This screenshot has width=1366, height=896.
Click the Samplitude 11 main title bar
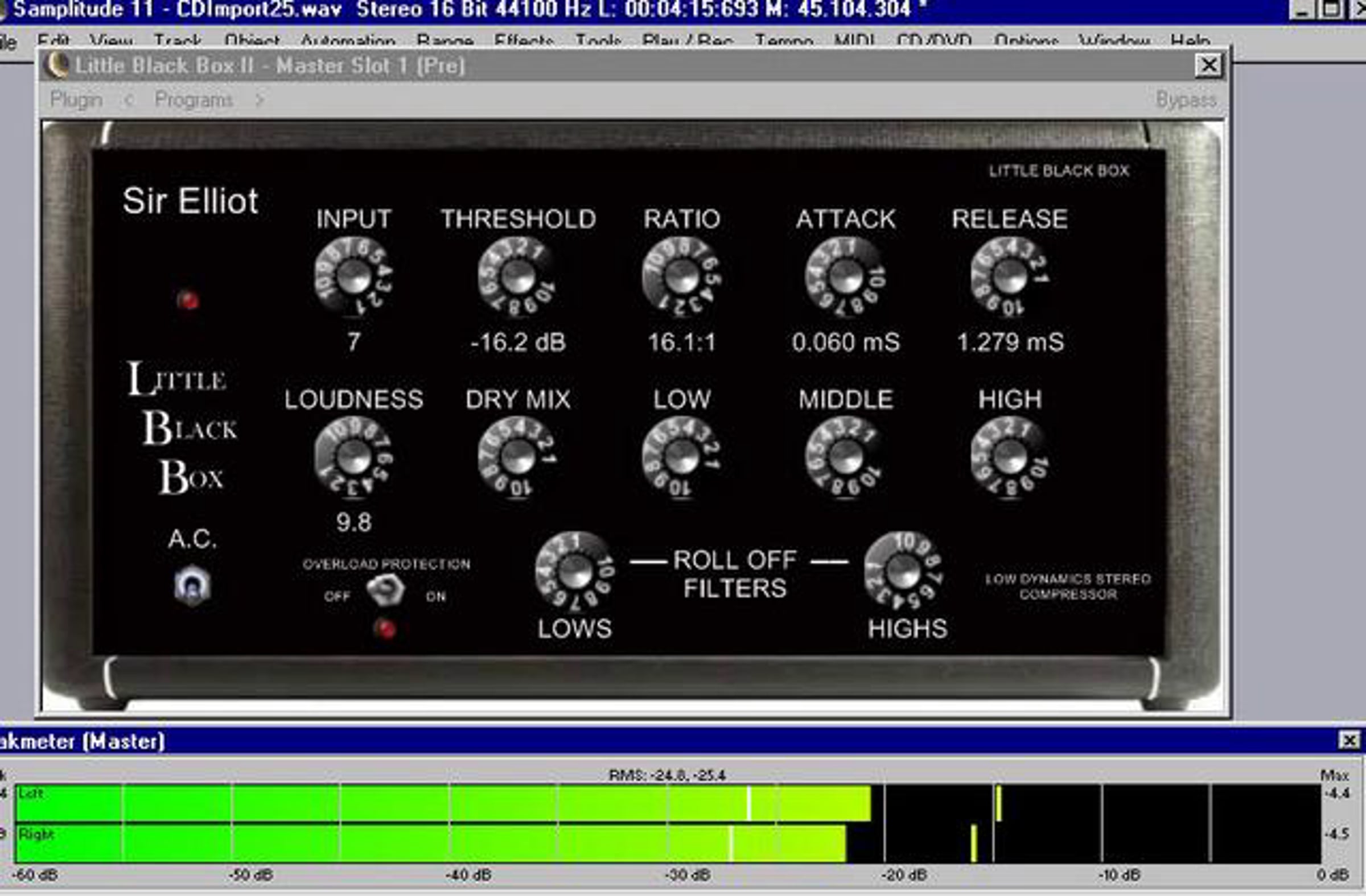683,10
